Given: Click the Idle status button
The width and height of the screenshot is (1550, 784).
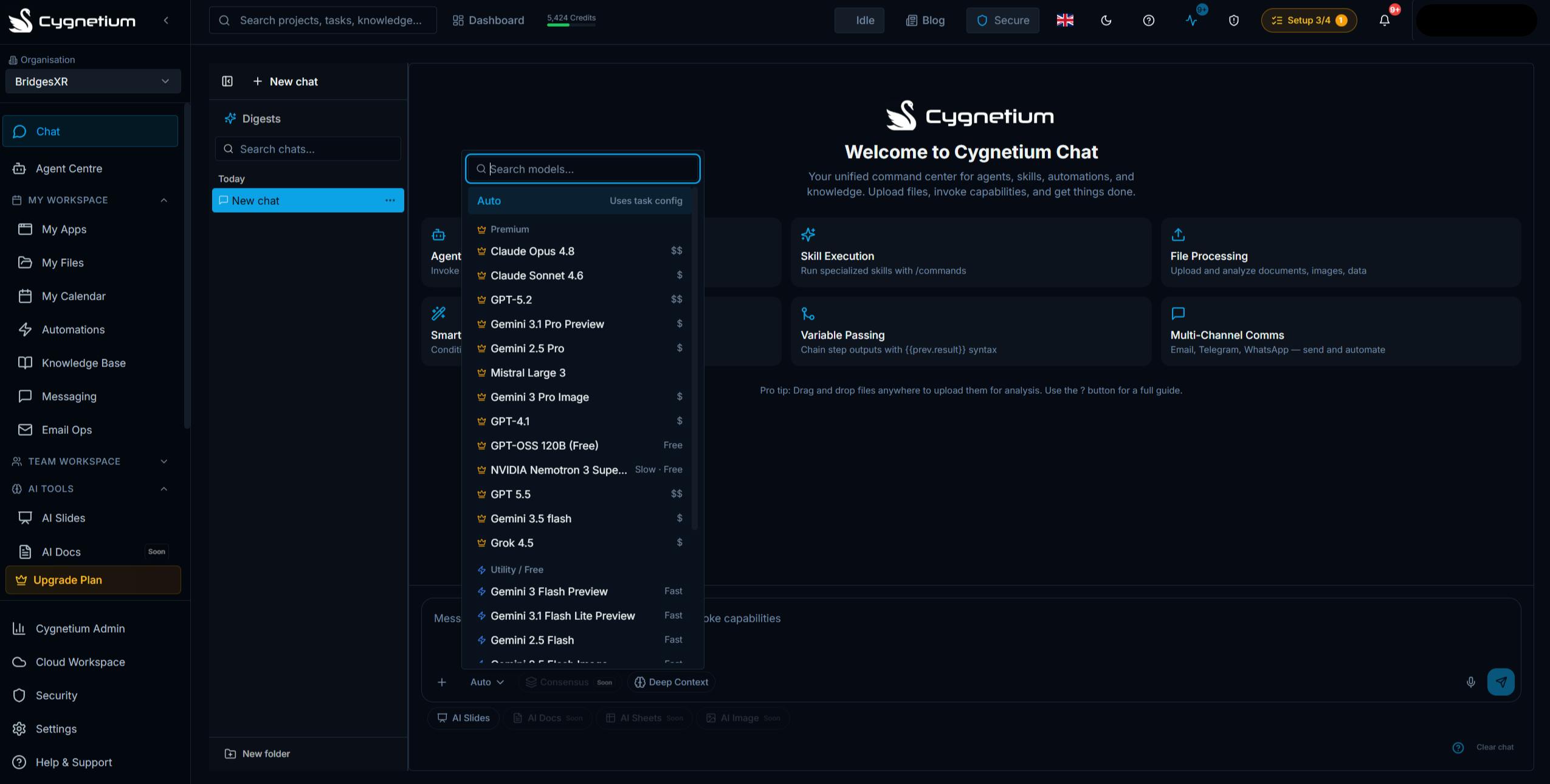Looking at the screenshot, I should tap(859, 21).
